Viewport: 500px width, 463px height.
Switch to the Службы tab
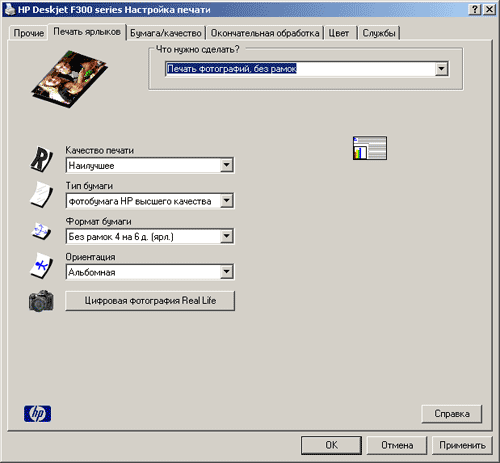[379, 33]
